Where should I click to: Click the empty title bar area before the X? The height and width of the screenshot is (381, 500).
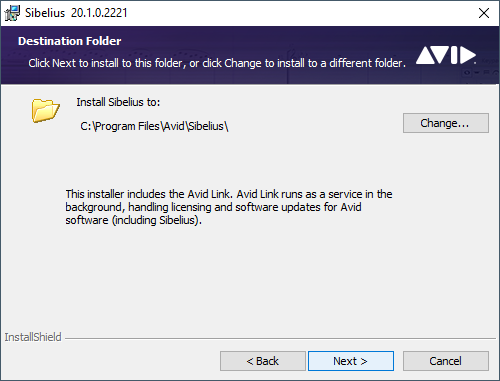point(300,13)
